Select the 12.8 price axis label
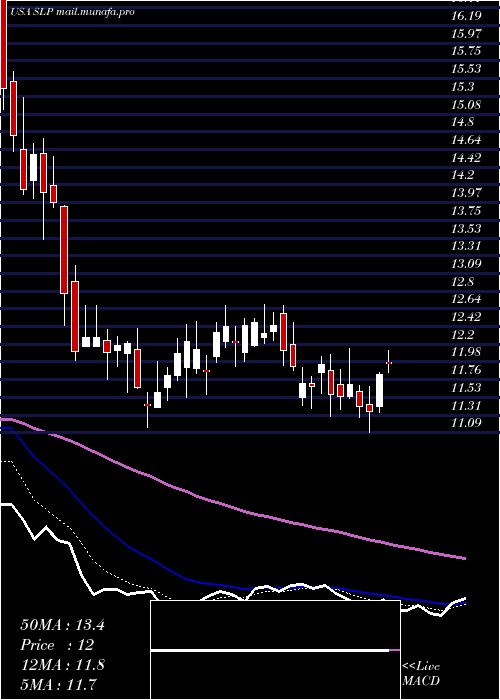 463,282
